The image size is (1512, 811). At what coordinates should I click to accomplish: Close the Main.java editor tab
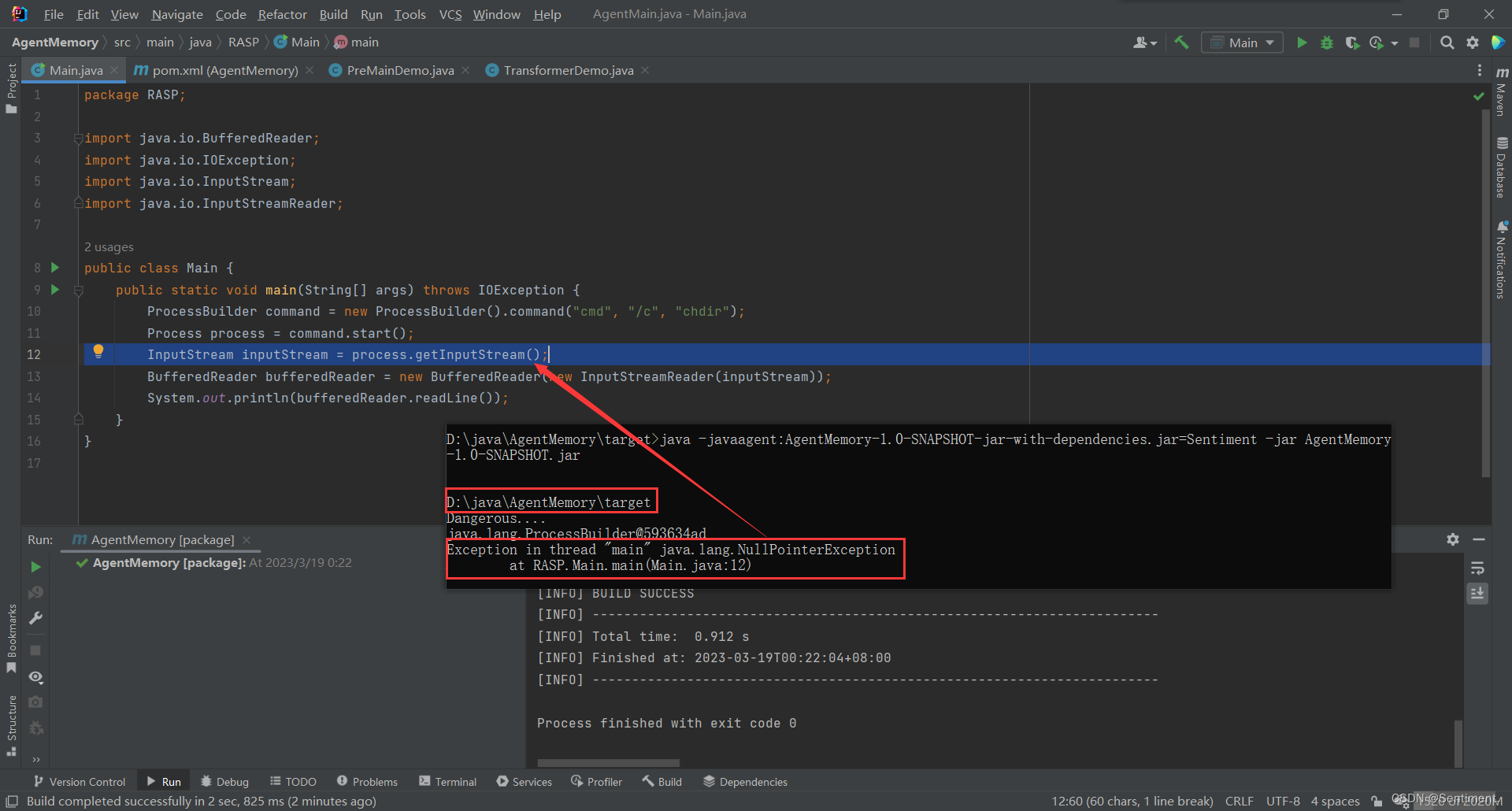click(114, 70)
